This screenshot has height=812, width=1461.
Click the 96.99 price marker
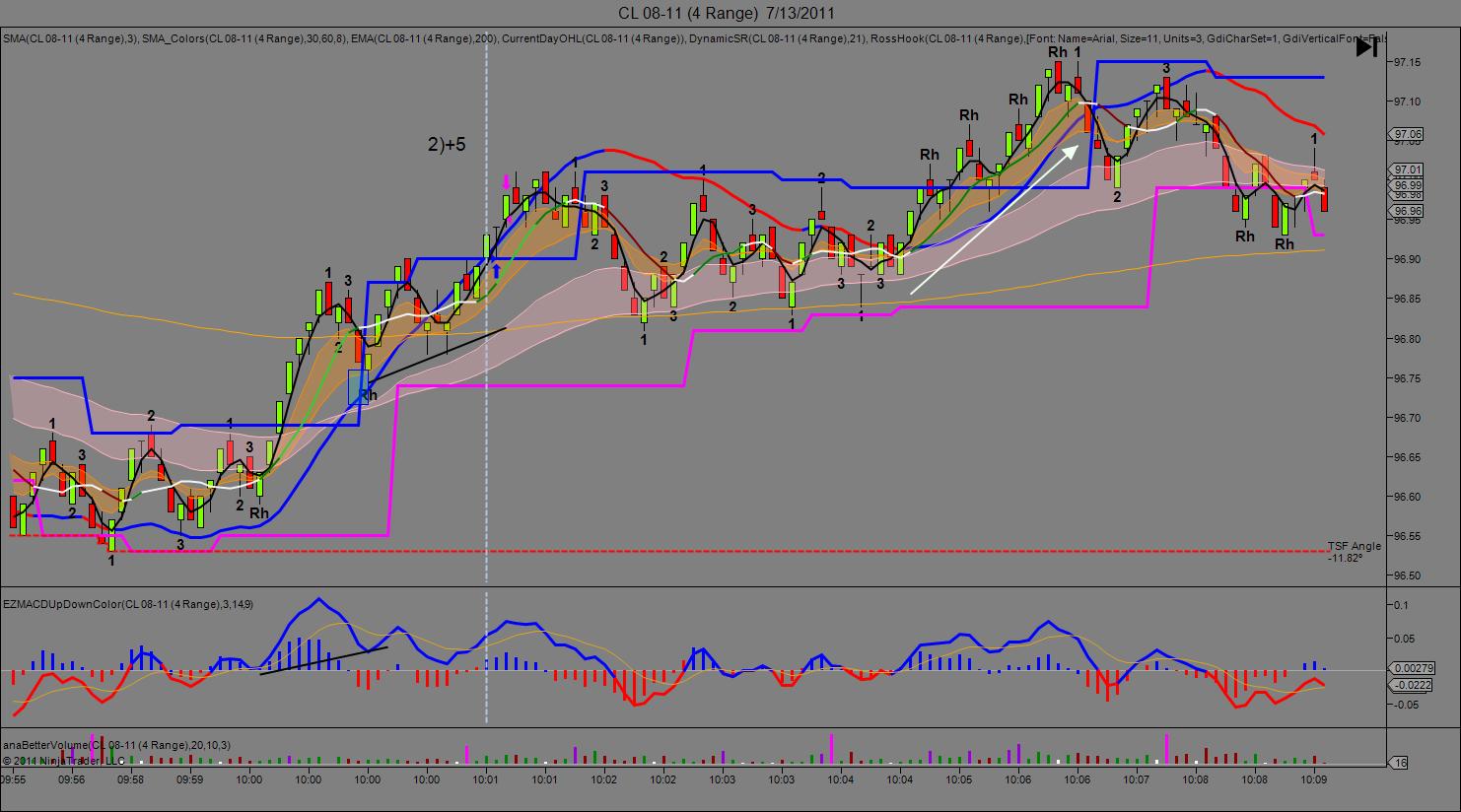point(1409,185)
